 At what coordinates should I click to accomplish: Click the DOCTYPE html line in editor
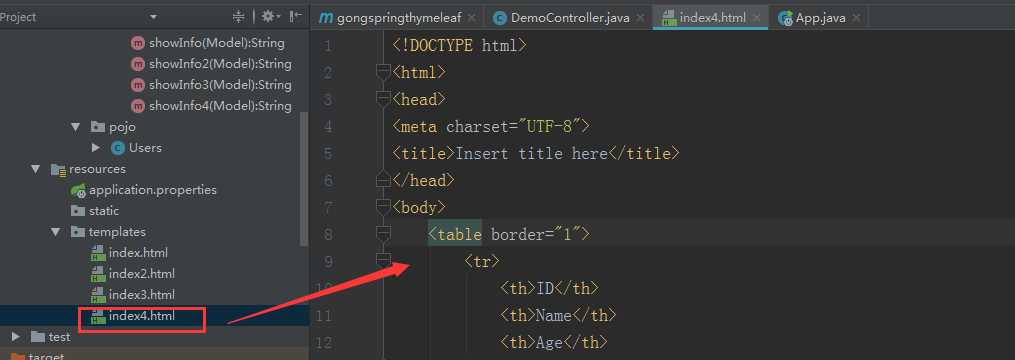click(x=460, y=45)
